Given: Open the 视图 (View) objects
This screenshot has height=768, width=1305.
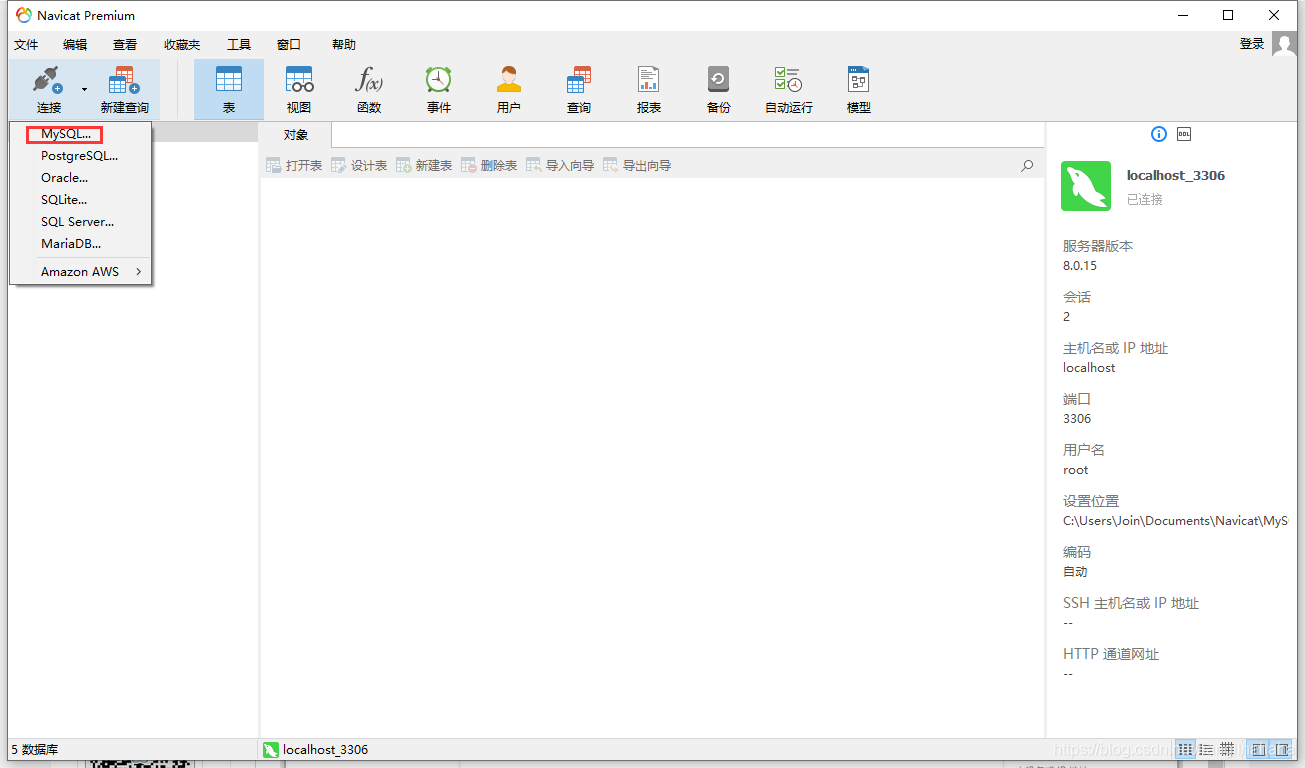Looking at the screenshot, I should click(x=299, y=89).
